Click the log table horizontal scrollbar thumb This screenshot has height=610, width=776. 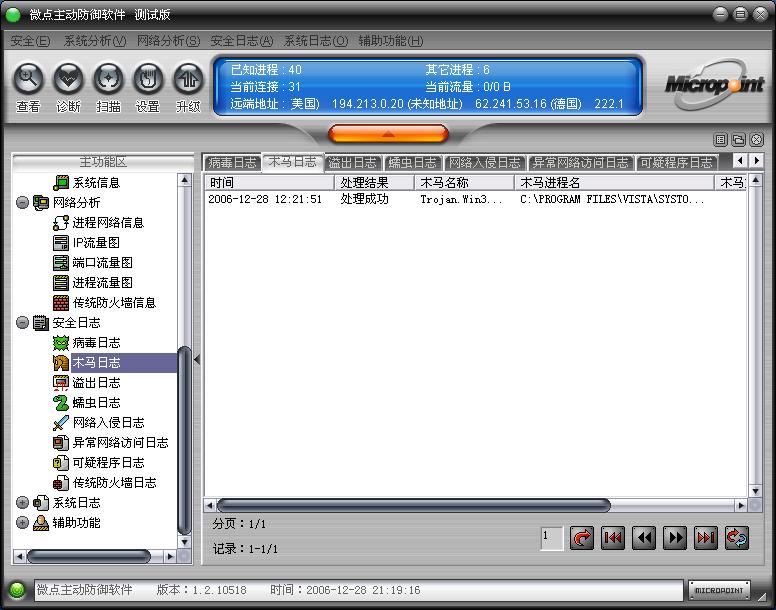pyautogui.click(x=414, y=505)
